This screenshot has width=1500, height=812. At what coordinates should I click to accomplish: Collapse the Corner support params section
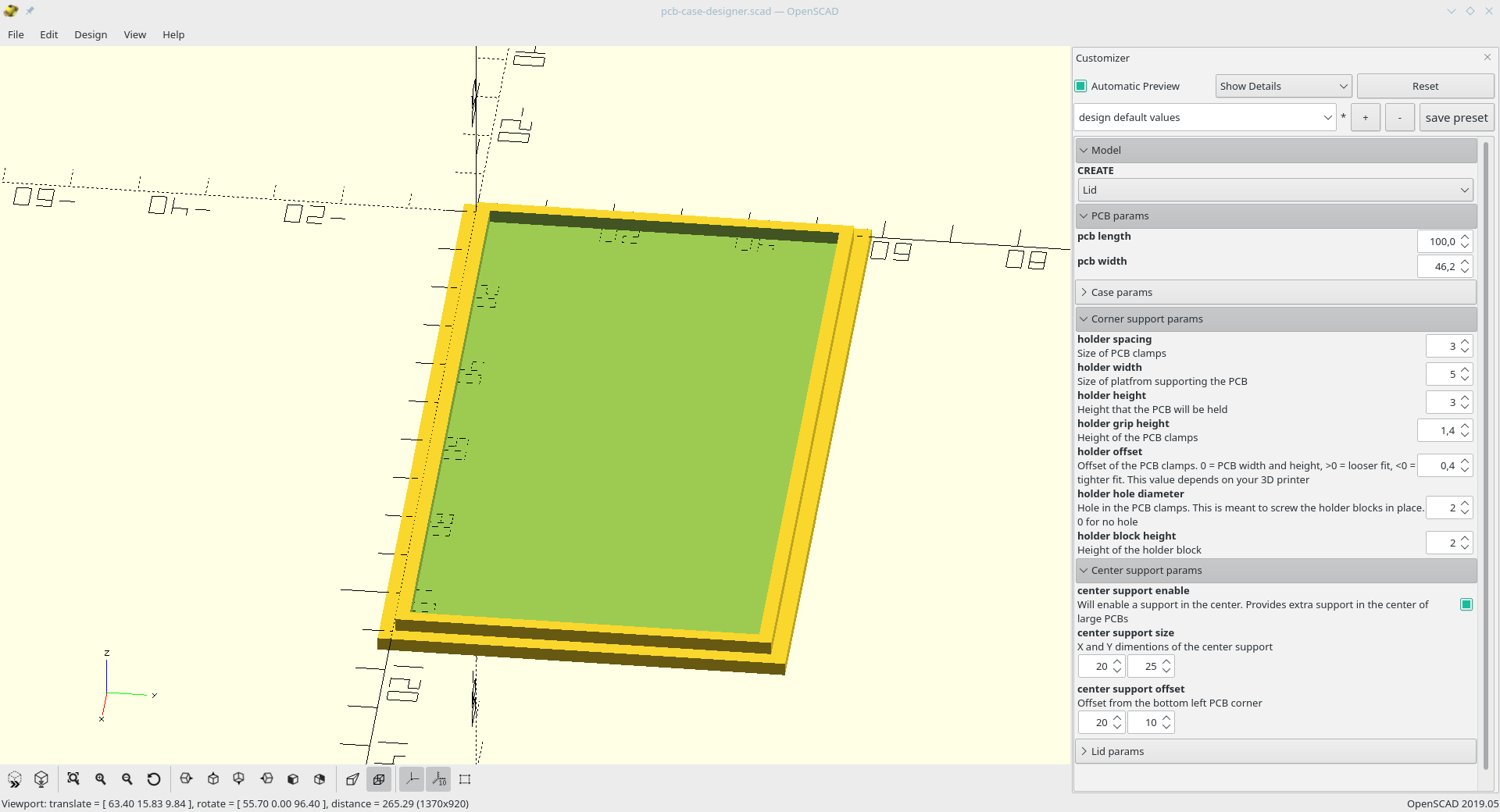[x=1276, y=319]
